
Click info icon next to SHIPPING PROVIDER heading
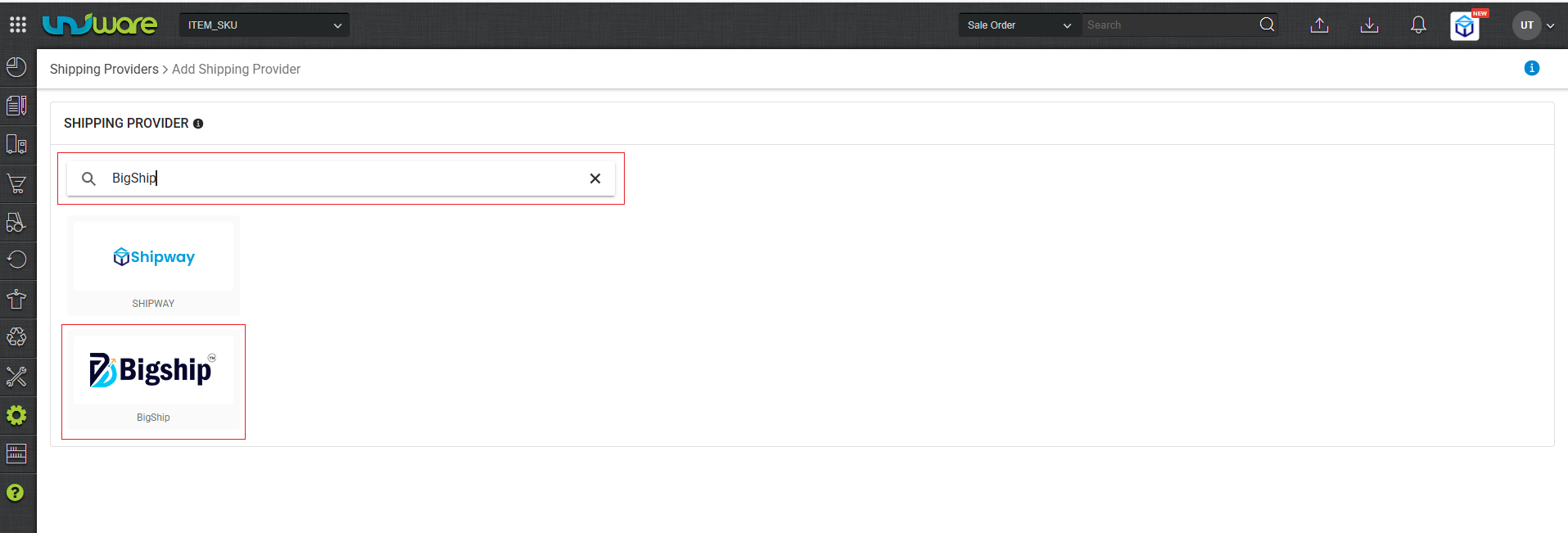coord(198,124)
